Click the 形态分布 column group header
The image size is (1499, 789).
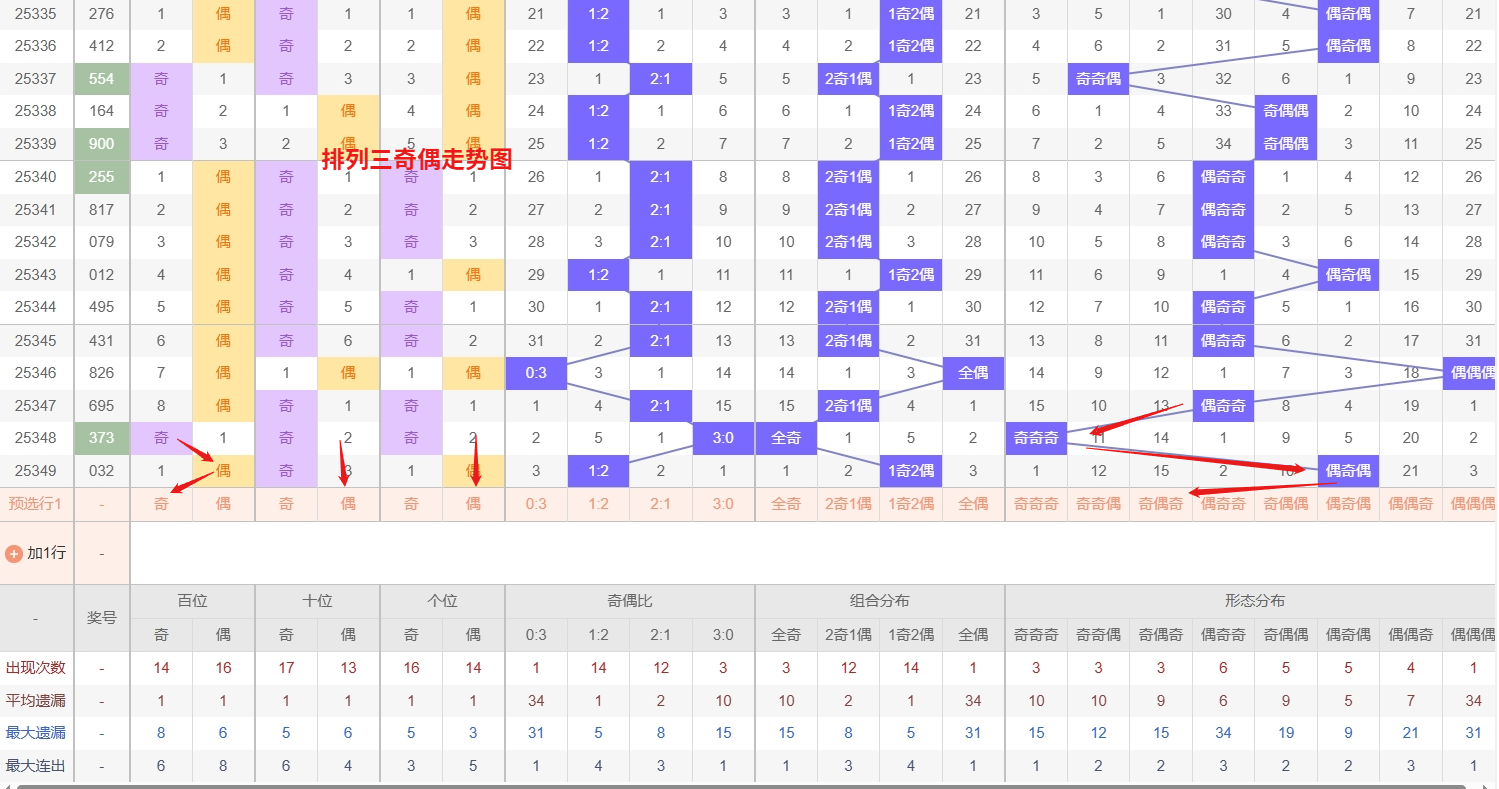pos(1254,601)
